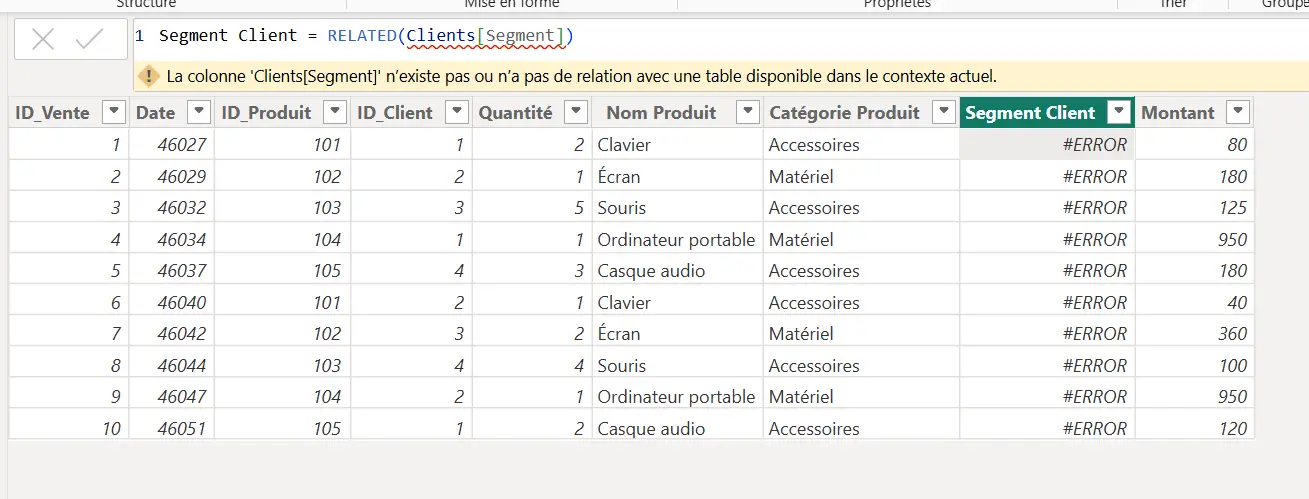Open the ID_Produit column filter dropdown

pyautogui.click(x=336, y=113)
